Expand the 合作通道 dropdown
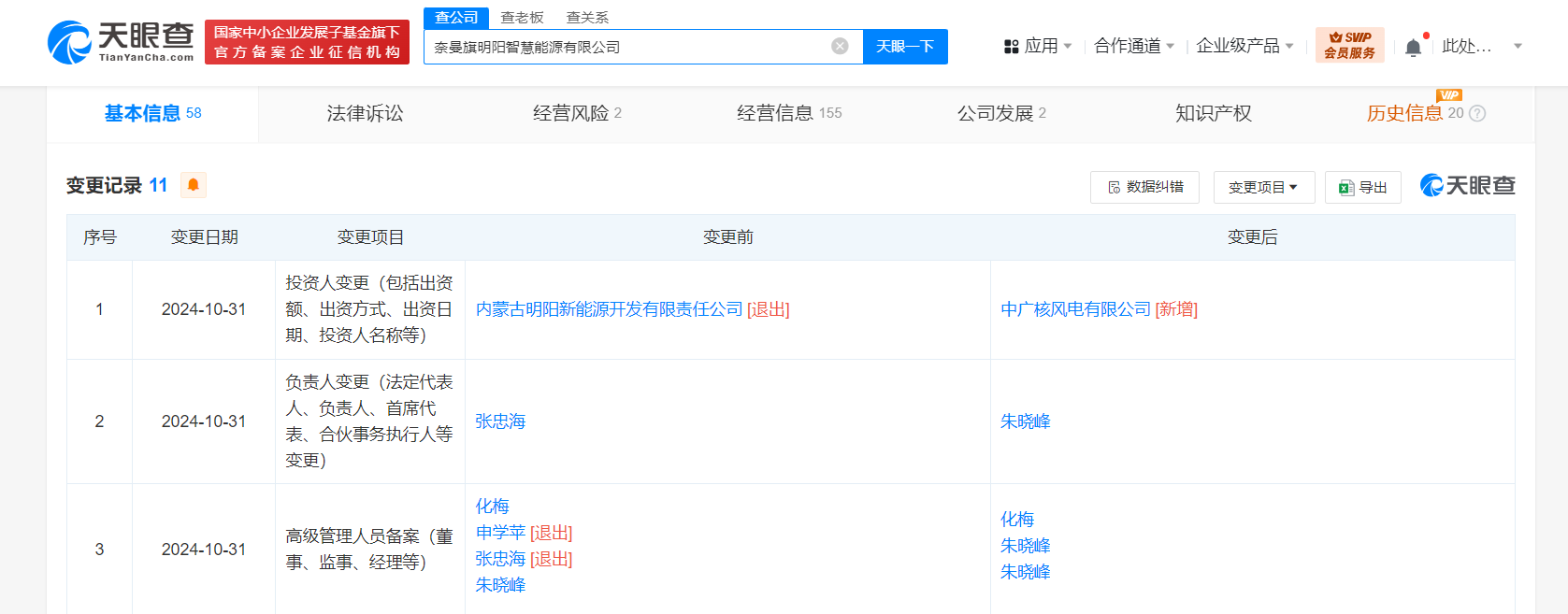This screenshot has height=614, width=1568. click(1133, 46)
